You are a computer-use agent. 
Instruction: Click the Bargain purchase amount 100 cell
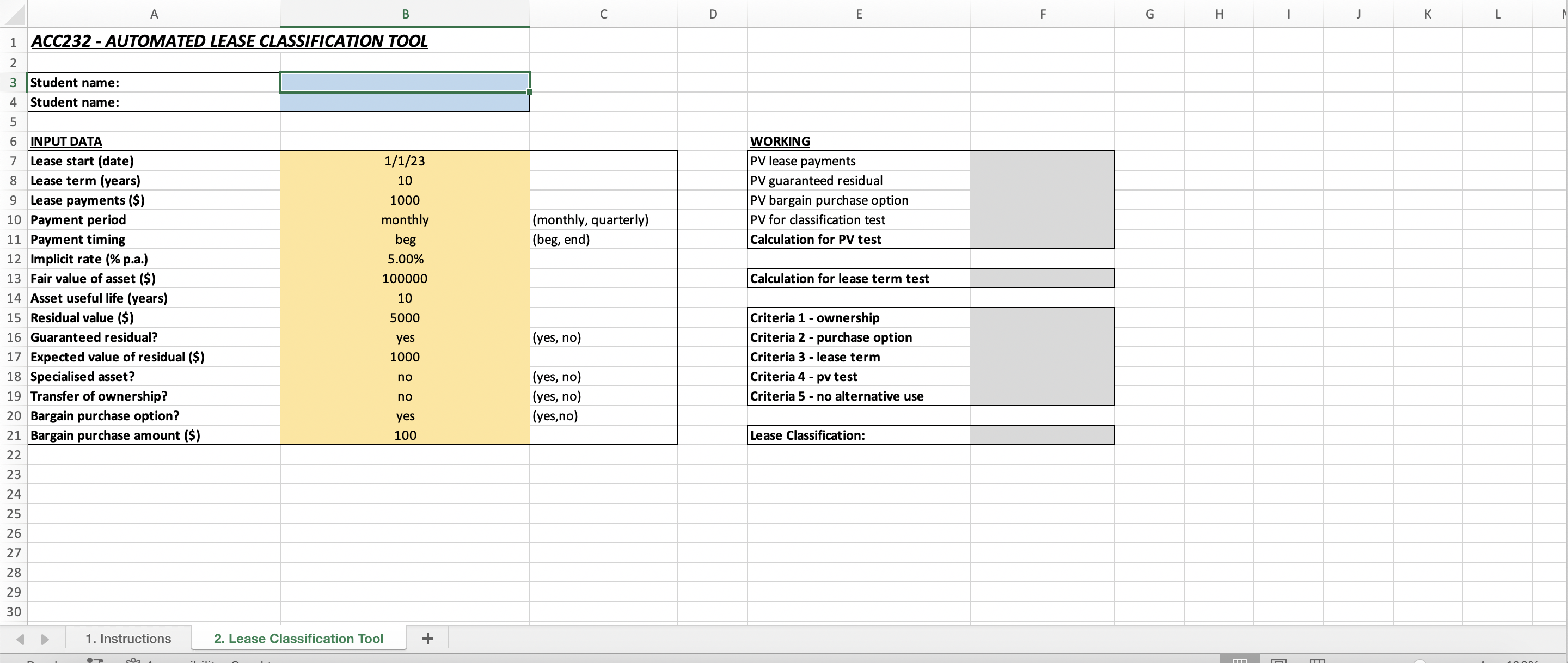pos(405,435)
